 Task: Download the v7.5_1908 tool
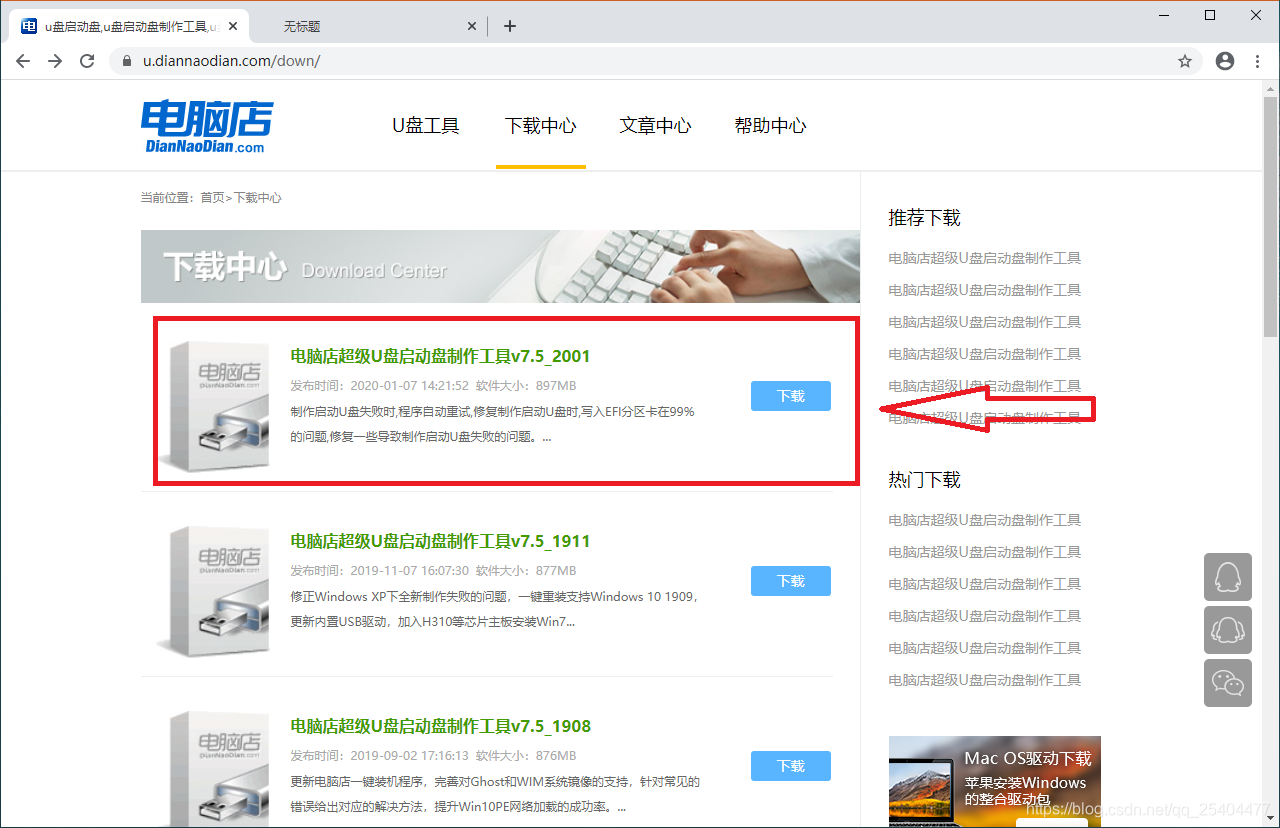[x=791, y=766]
